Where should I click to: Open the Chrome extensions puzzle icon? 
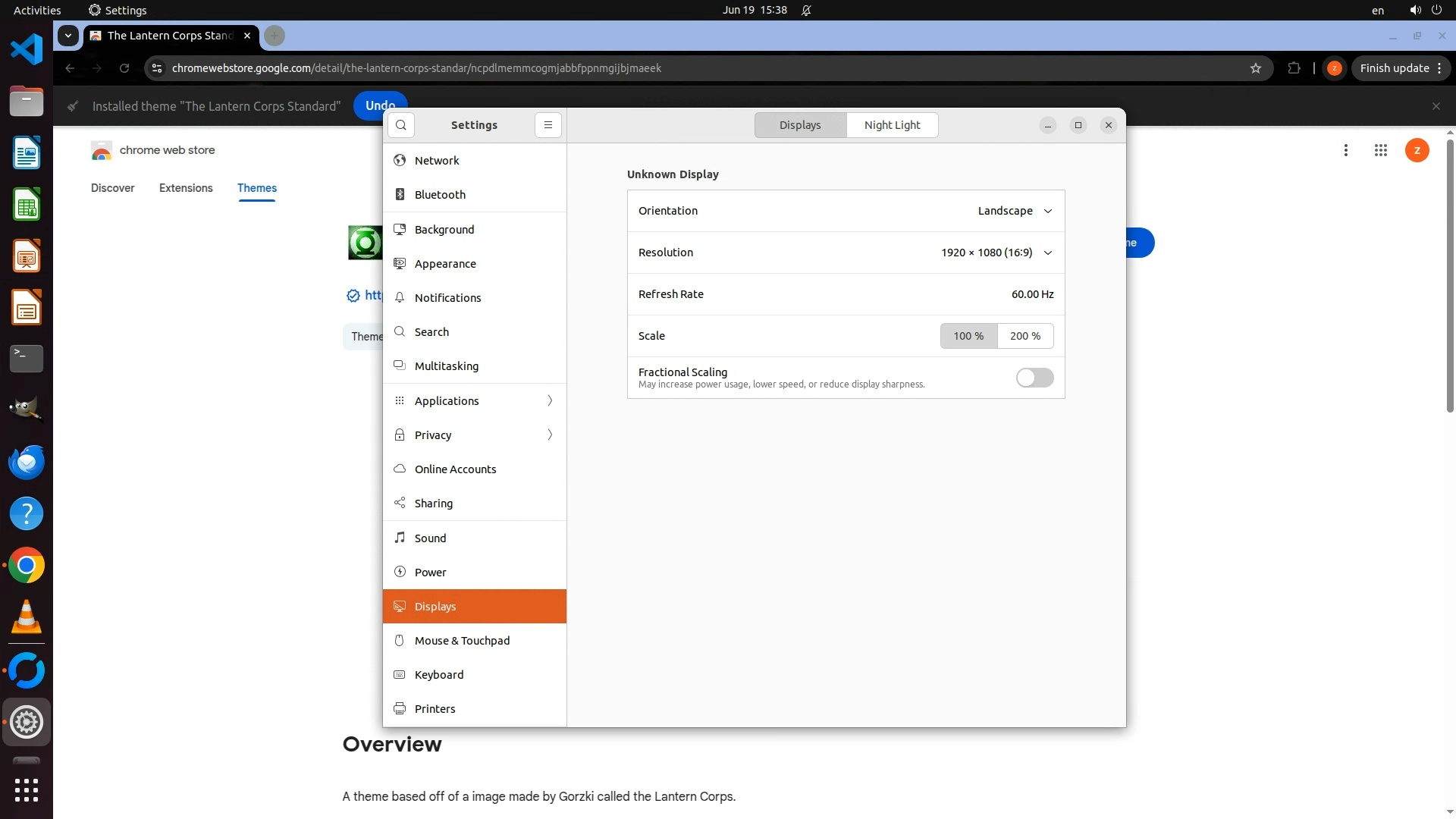click(x=1294, y=68)
